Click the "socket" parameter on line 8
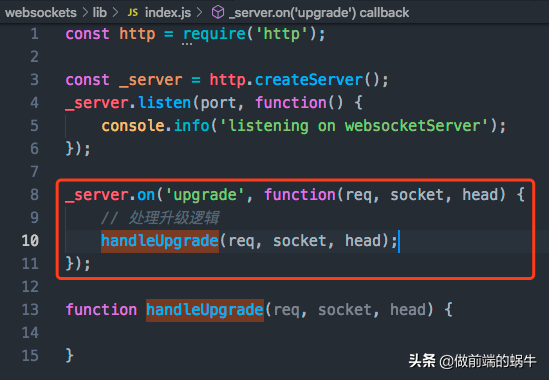Image resolution: width=549 pixels, height=380 pixels. [x=417, y=195]
